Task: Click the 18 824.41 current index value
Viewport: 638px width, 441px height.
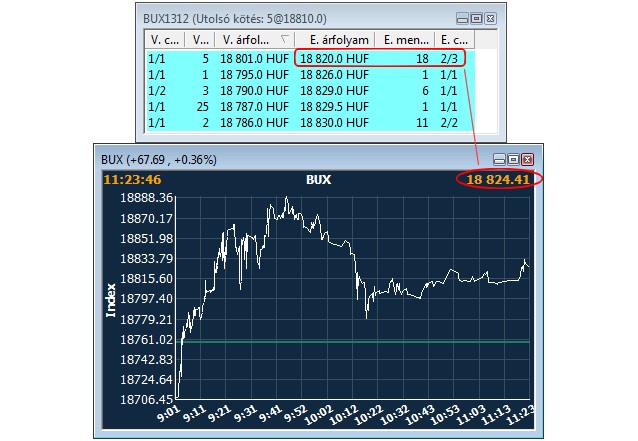Action: click(x=498, y=179)
